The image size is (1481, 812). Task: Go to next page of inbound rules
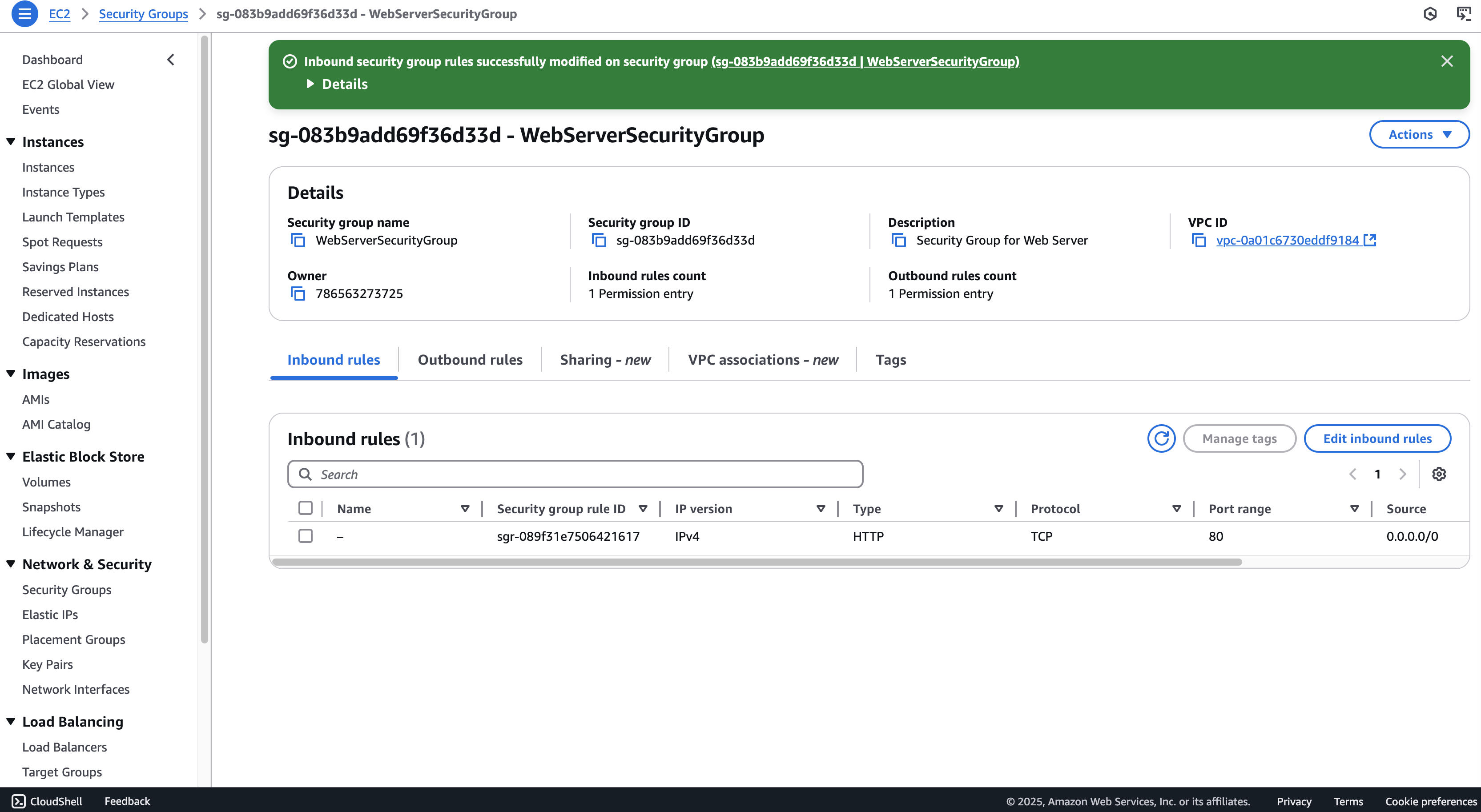click(1403, 474)
